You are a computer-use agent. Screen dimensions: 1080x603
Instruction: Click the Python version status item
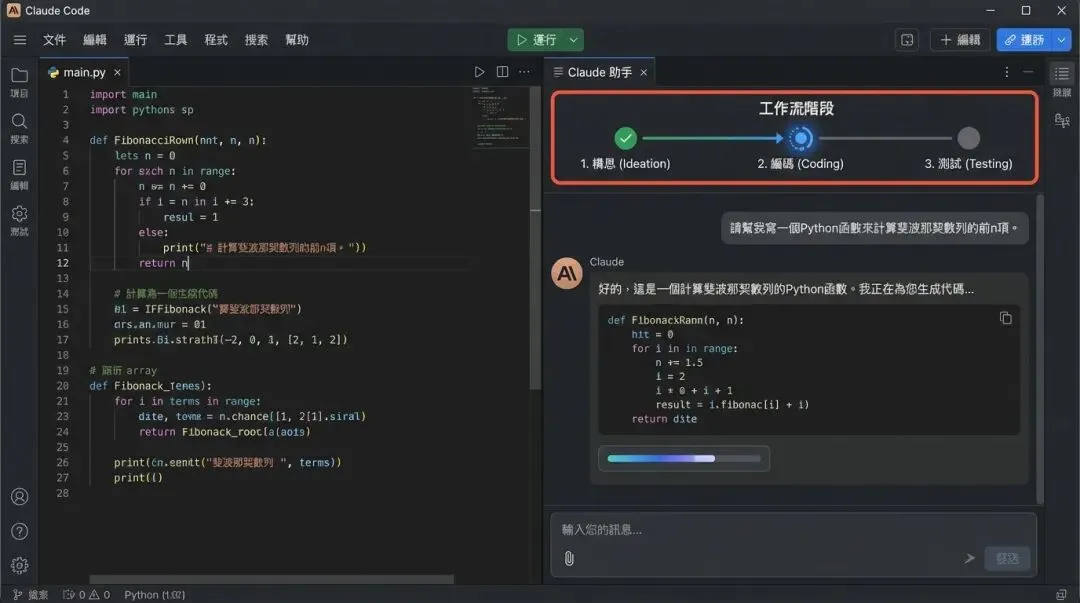pos(154,595)
